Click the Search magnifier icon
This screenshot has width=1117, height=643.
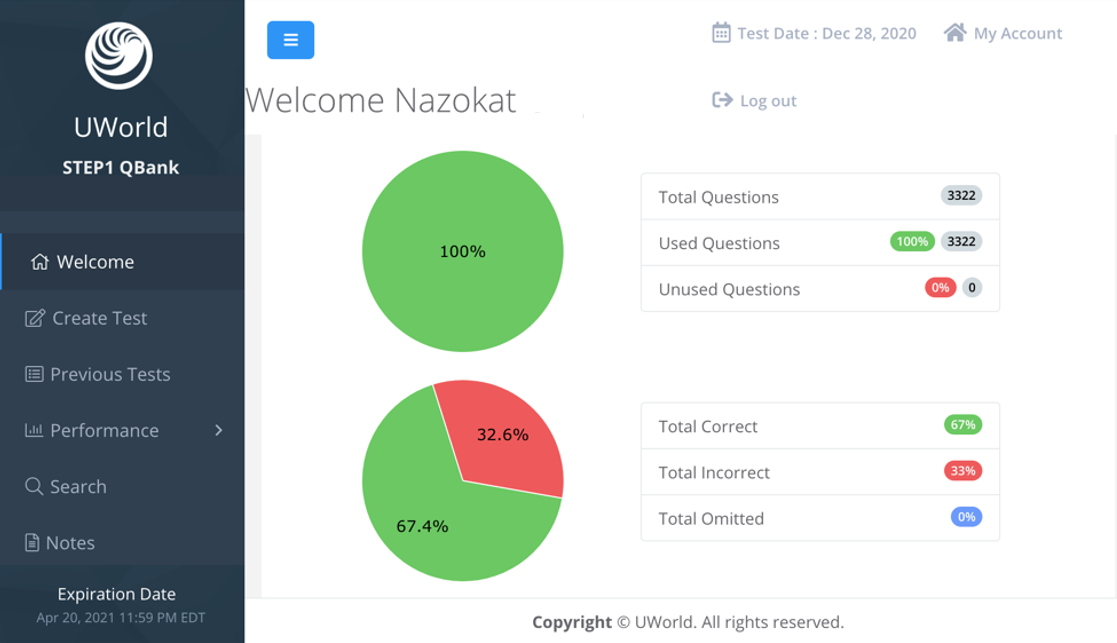pyautogui.click(x=34, y=486)
